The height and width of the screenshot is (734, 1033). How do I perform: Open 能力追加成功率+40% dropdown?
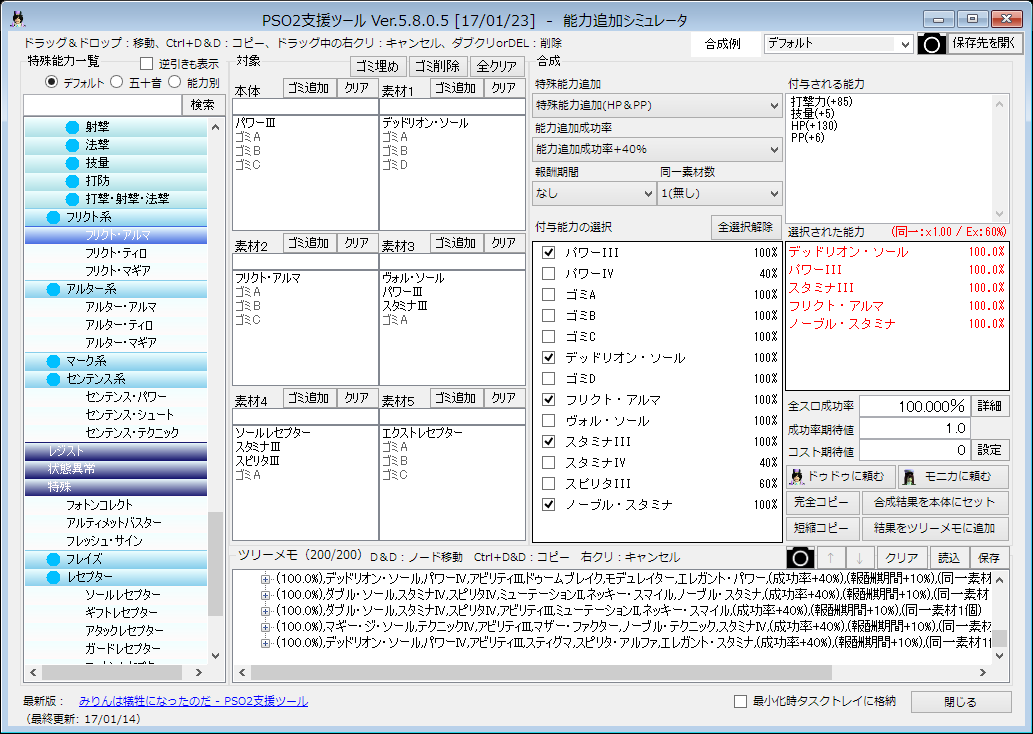coord(657,150)
